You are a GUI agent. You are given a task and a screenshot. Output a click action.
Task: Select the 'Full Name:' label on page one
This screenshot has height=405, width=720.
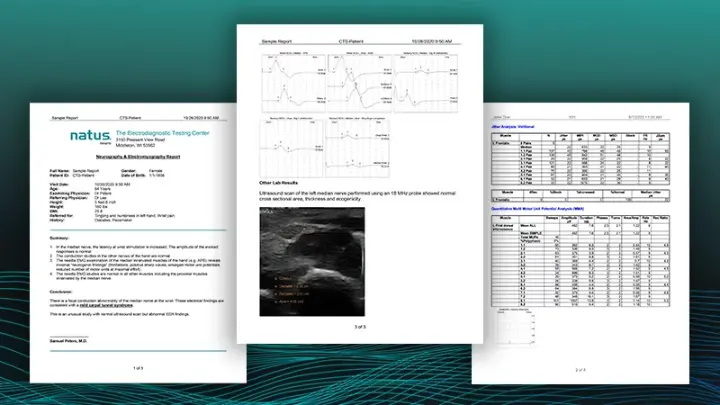click(60, 171)
